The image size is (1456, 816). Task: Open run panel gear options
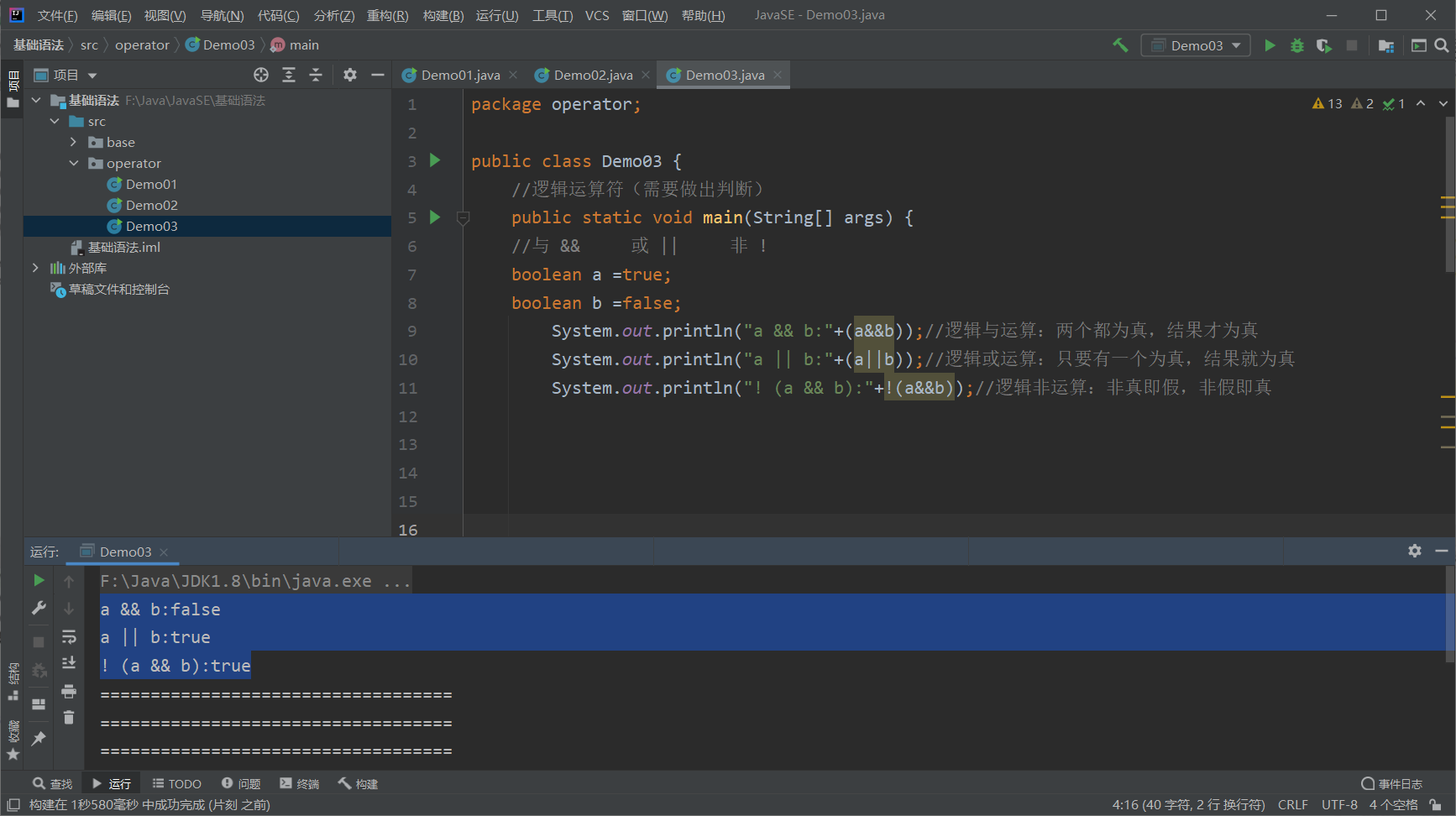click(x=1415, y=551)
